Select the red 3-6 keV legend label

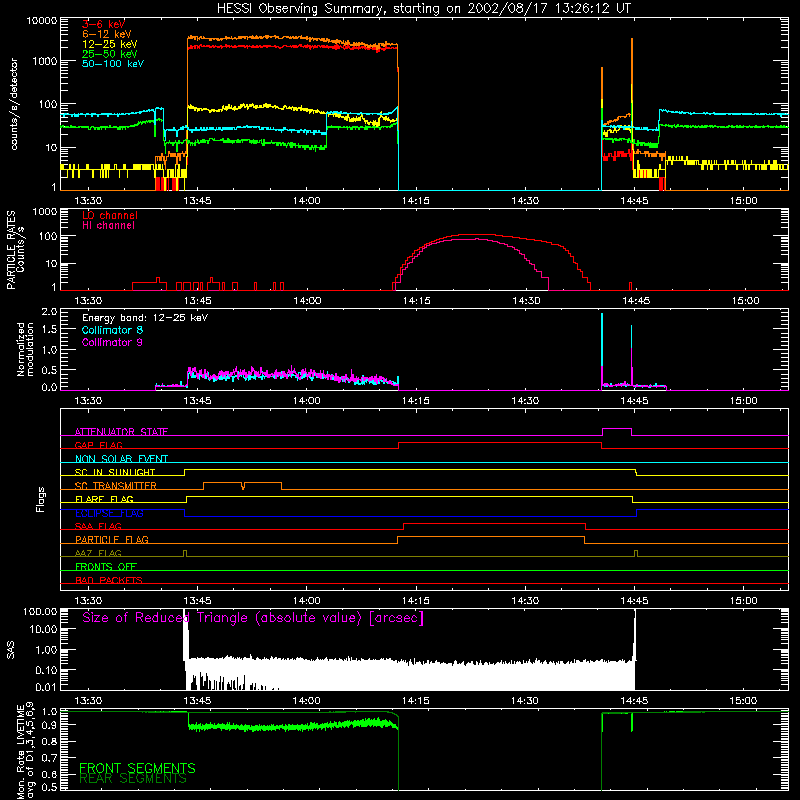pos(104,24)
